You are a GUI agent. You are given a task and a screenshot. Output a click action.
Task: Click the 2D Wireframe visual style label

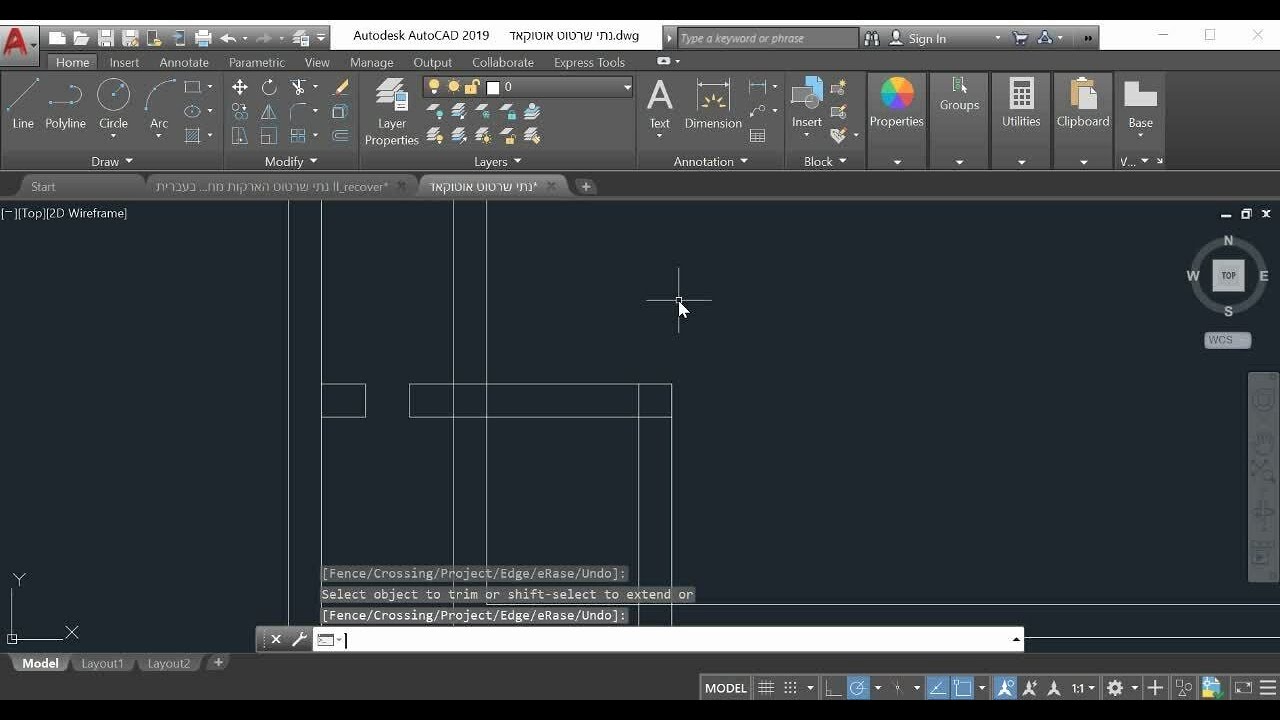pos(87,213)
